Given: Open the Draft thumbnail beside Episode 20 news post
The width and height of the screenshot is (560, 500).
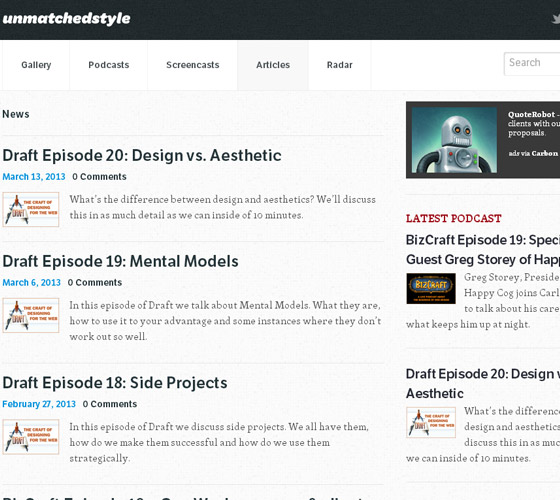Looking at the screenshot, I should point(31,210).
